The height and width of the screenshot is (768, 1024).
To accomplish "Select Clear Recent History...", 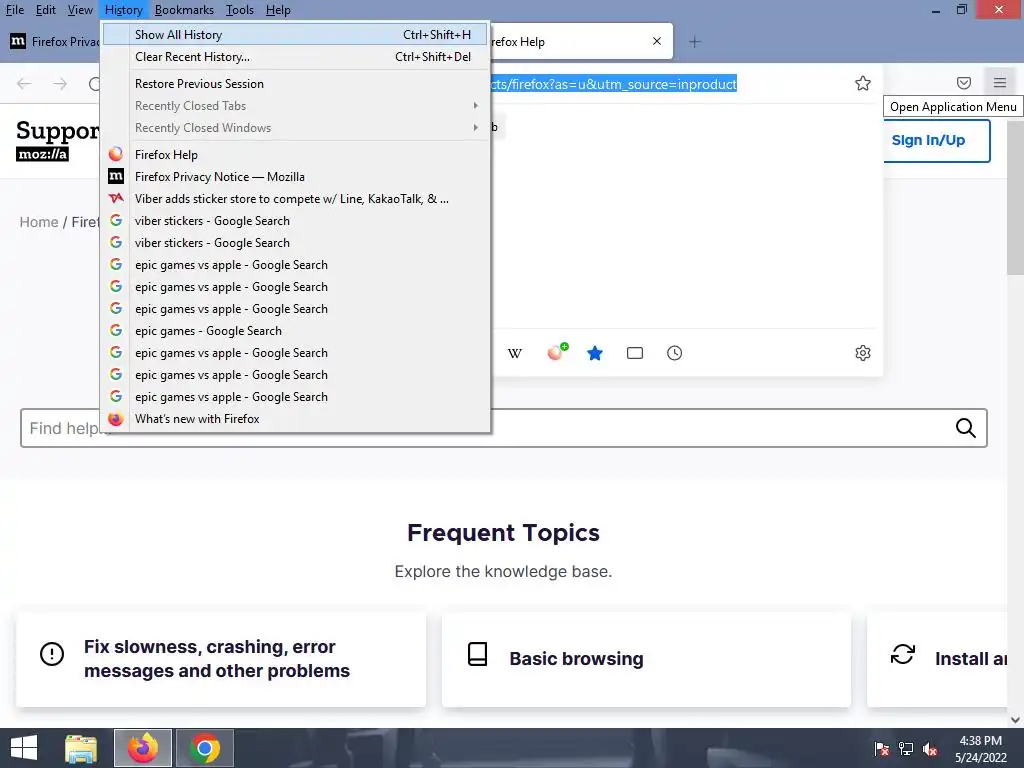I will pos(295,57).
